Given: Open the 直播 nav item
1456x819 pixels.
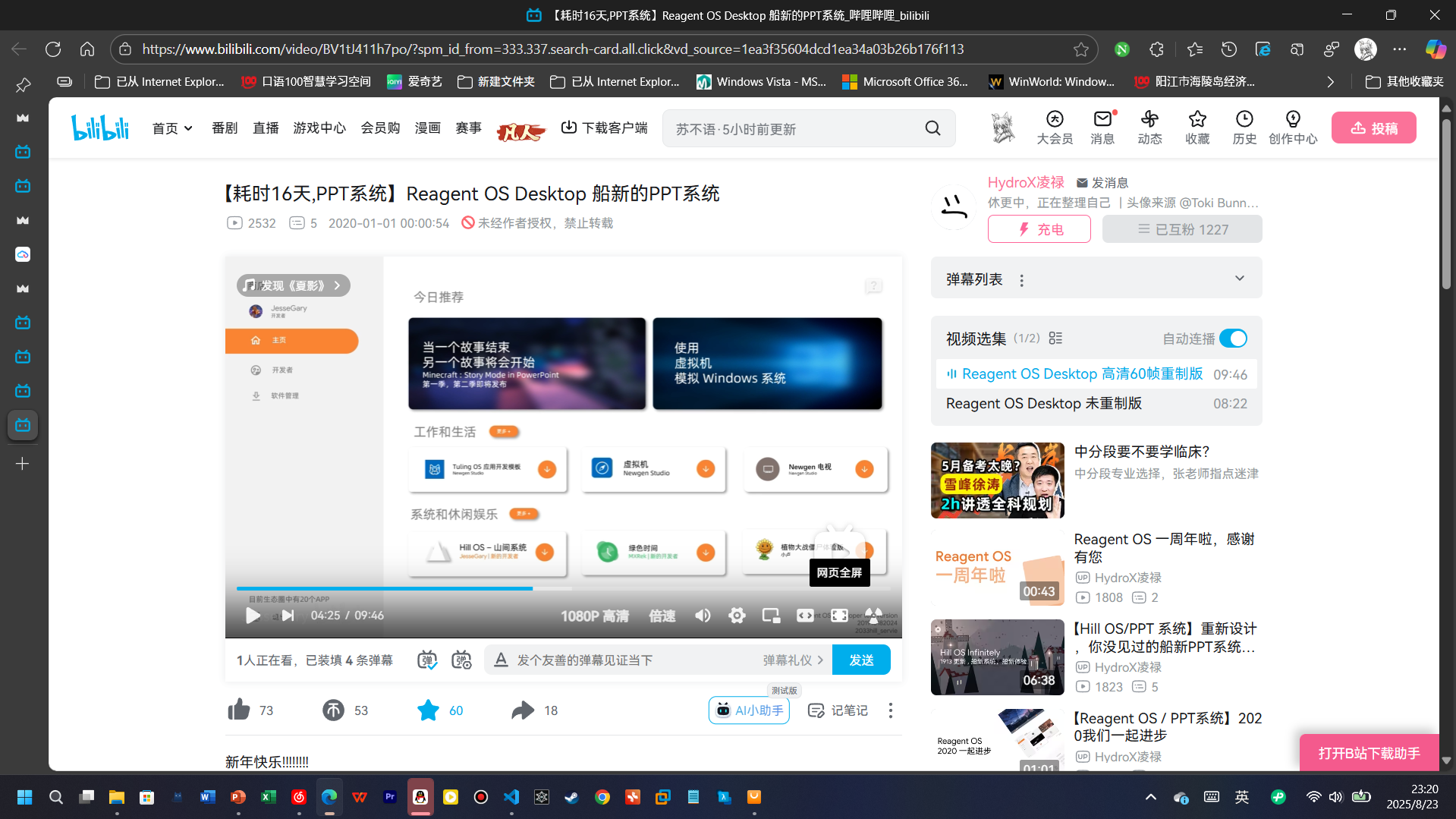Looking at the screenshot, I should (x=266, y=128).
